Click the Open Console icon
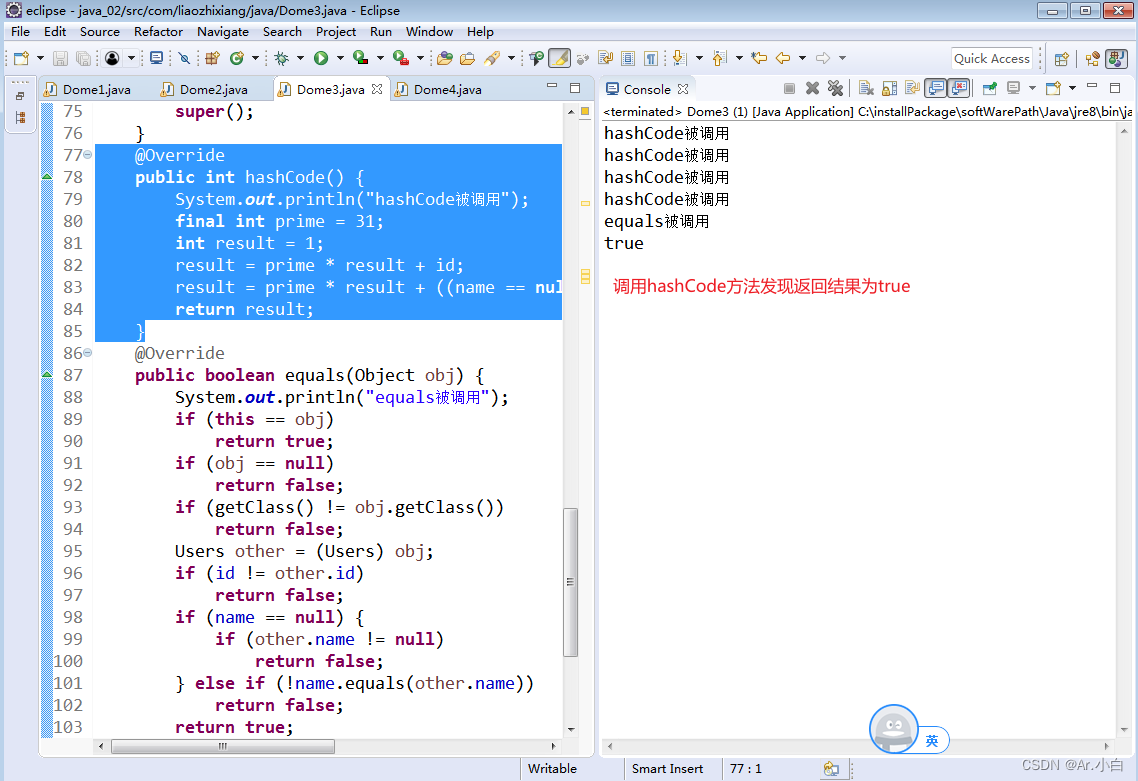The width and height of the screenshot is (1138, 781). 1053,89
